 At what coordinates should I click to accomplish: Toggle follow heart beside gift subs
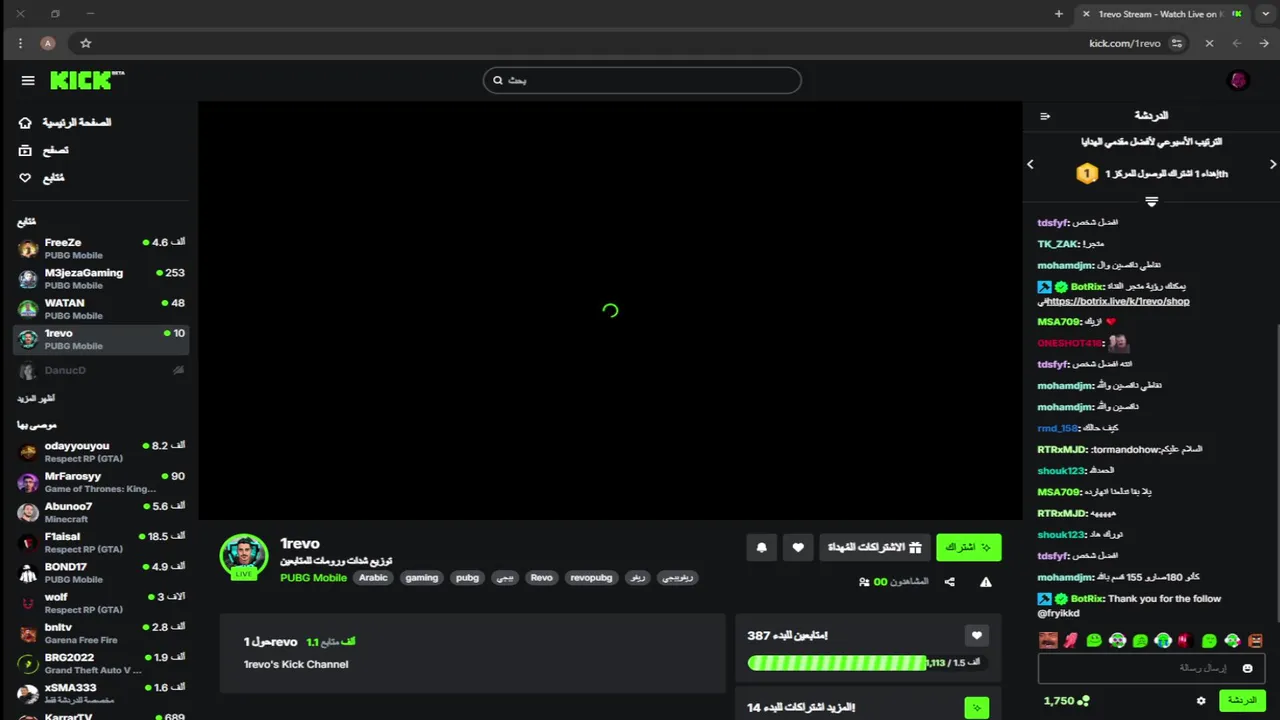798,547
